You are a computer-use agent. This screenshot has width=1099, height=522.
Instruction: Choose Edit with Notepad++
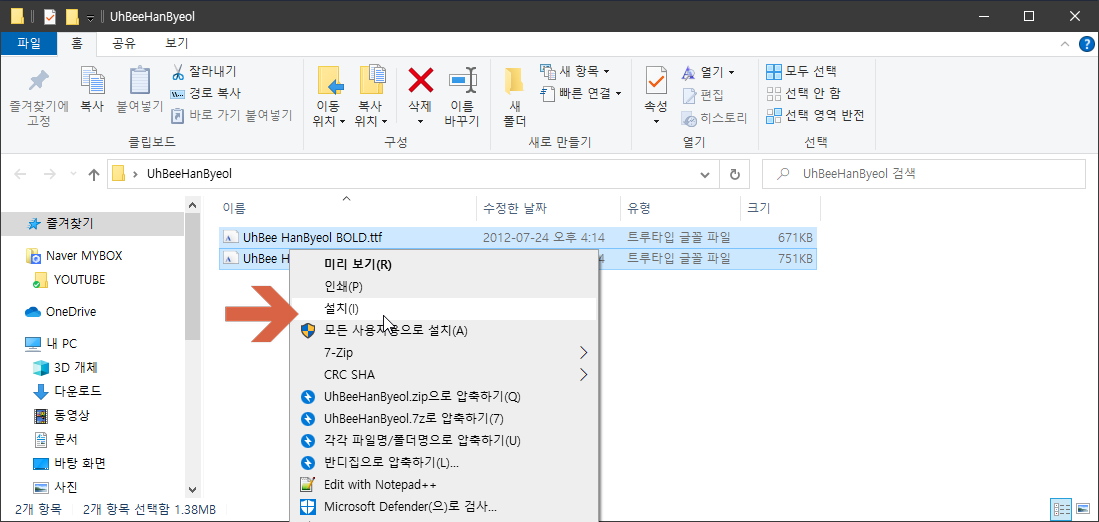coord(444,484)
